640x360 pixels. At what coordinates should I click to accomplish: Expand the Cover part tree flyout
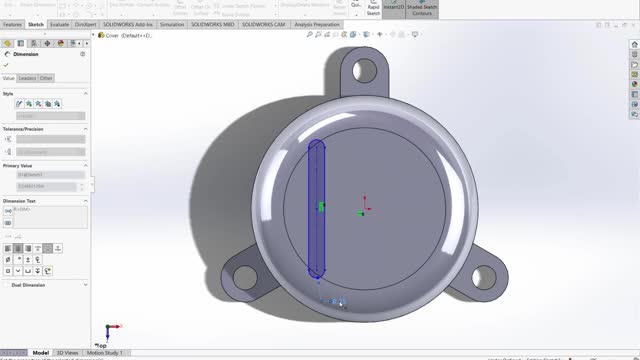[x=93, y=35]
